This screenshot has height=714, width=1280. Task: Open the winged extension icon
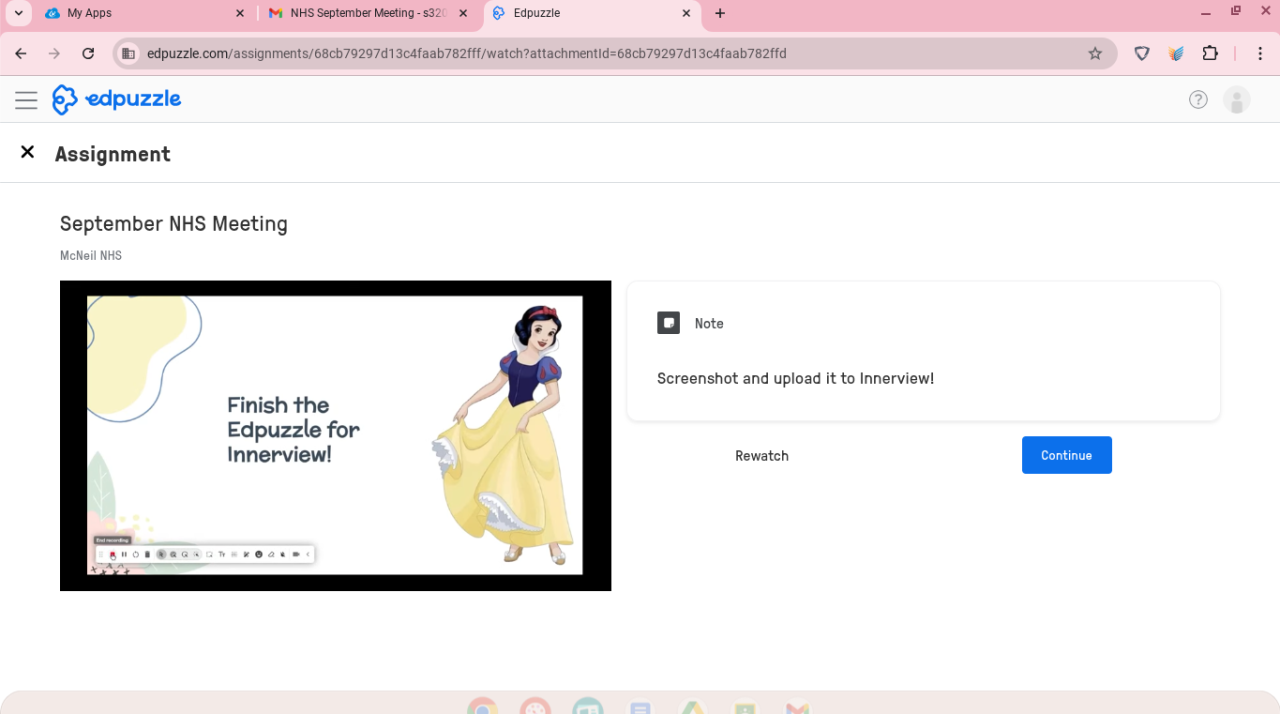1176,53
